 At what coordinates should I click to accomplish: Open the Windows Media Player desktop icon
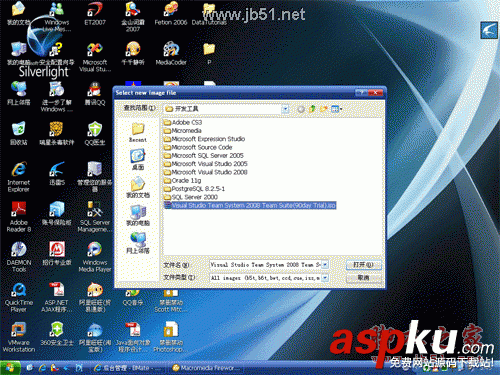(x=95, y=257)
